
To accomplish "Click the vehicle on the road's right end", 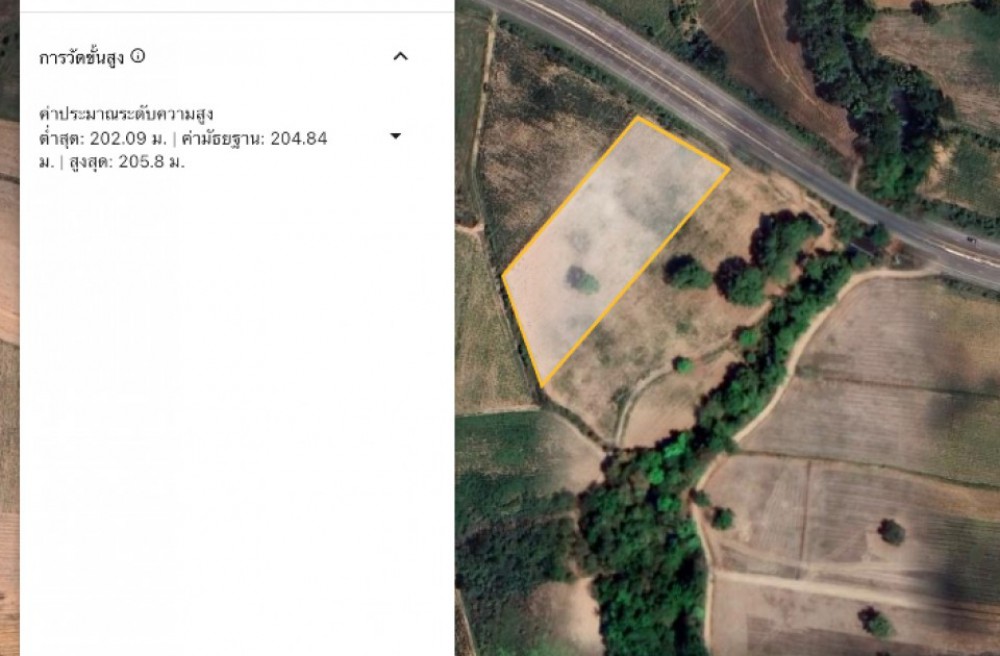I will click(x=971, y=240).
